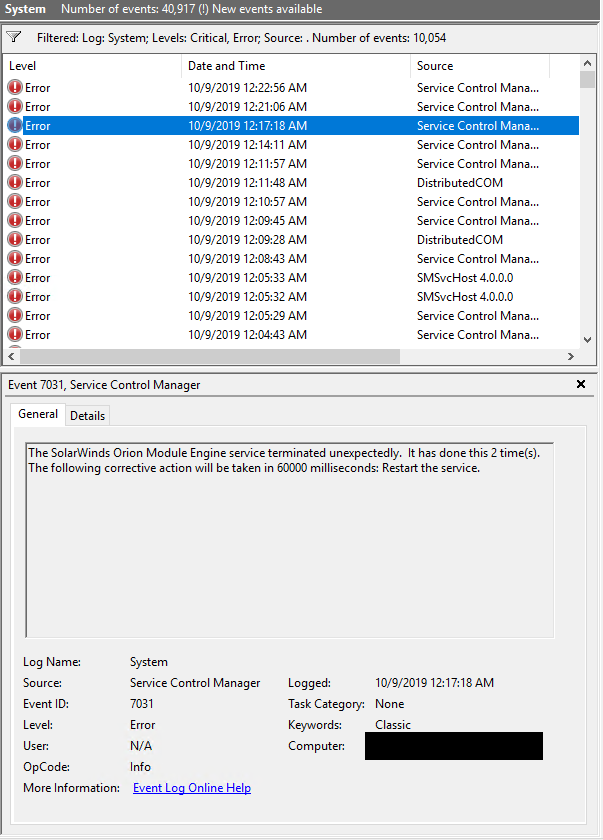603x840 pixels.
Task: Select the 10/9/2019 12:05:29 AM date cell
Action: [247, 316]
